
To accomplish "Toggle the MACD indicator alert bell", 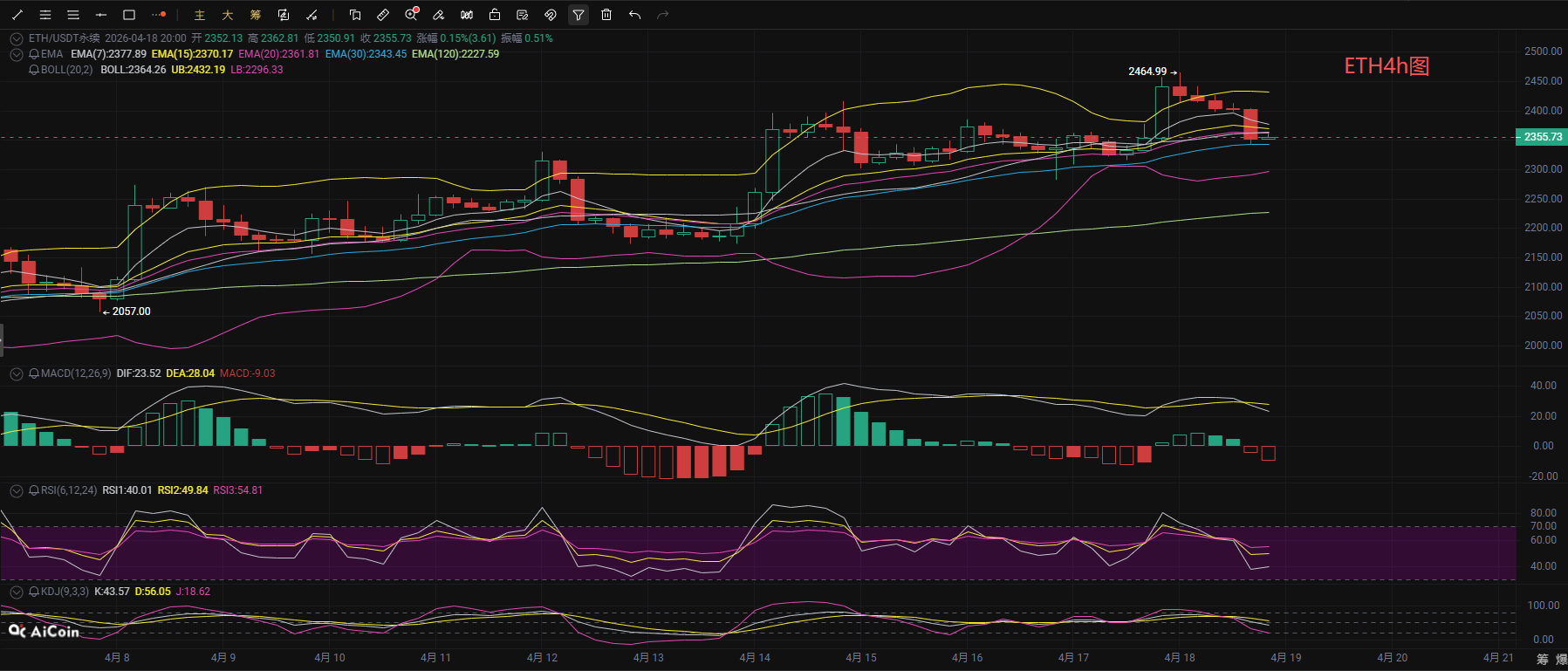I will pyautogui.click(x=34, y=373).
